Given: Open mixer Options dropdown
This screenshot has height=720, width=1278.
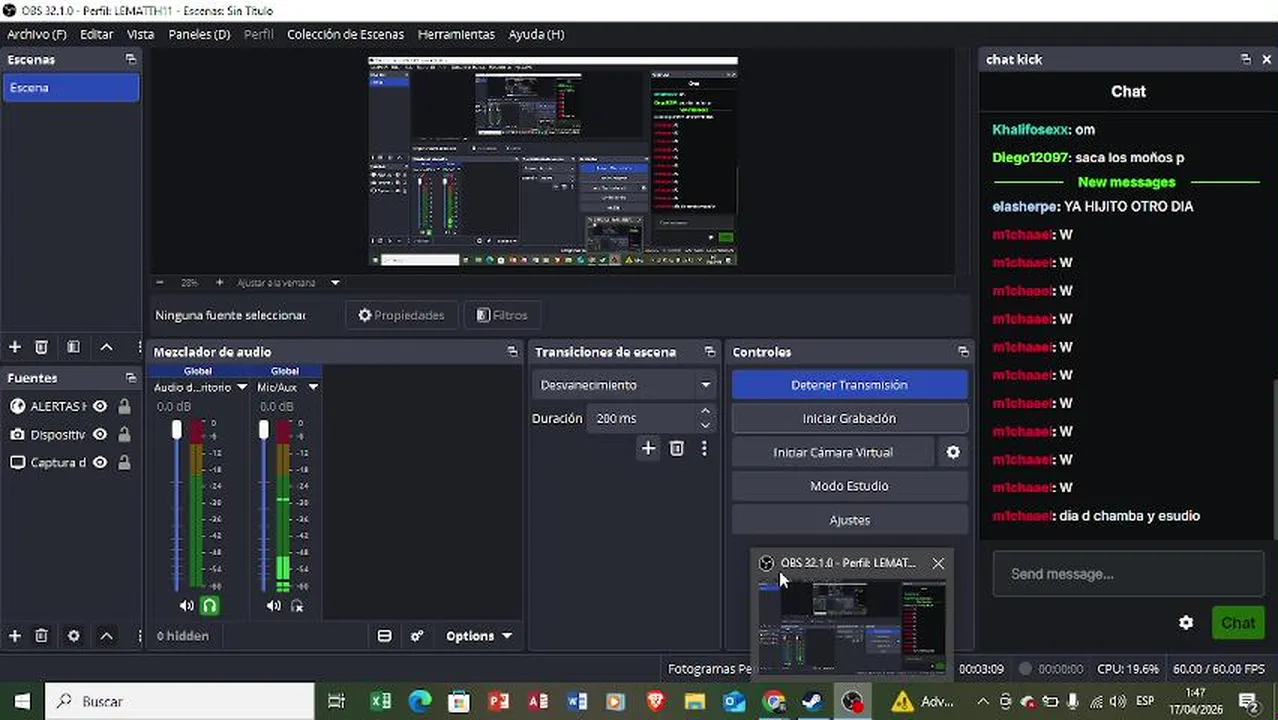Looking at the screenshot, I should click(x=479, y=636).
